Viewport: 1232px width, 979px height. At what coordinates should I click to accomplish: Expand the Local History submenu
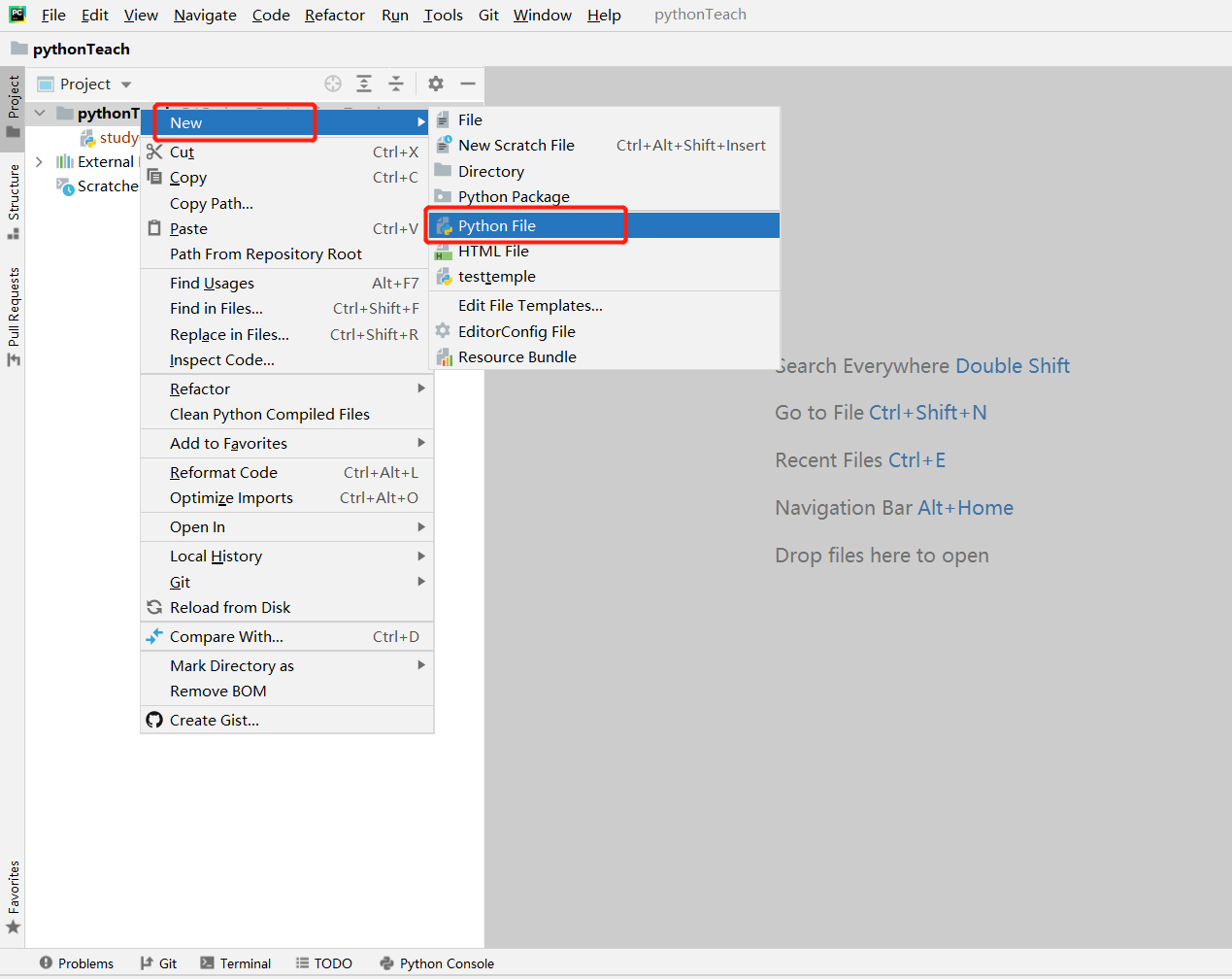click(x=285, y=556)
